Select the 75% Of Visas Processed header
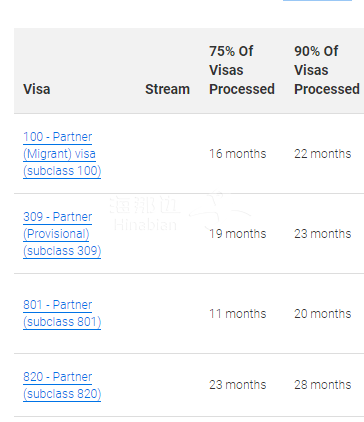Screen dimensions: 364x422 (x=242, y=70)
